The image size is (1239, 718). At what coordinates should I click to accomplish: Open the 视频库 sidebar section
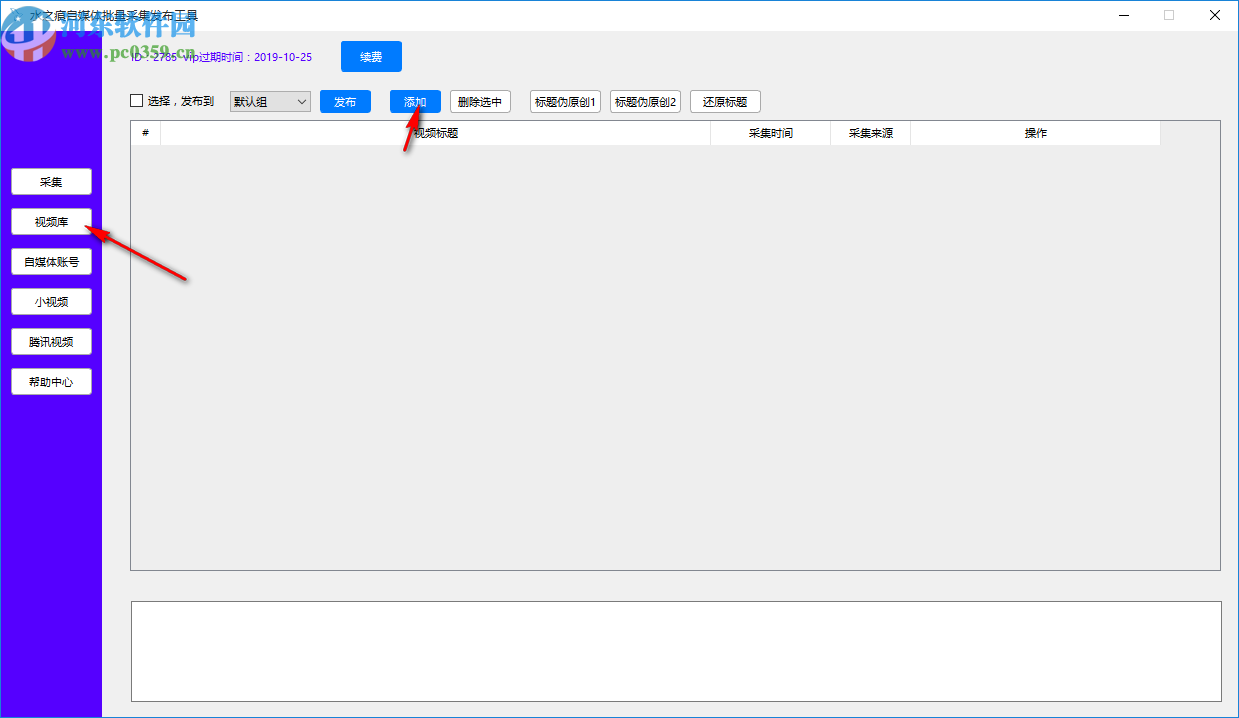click(x=51, y=222)
